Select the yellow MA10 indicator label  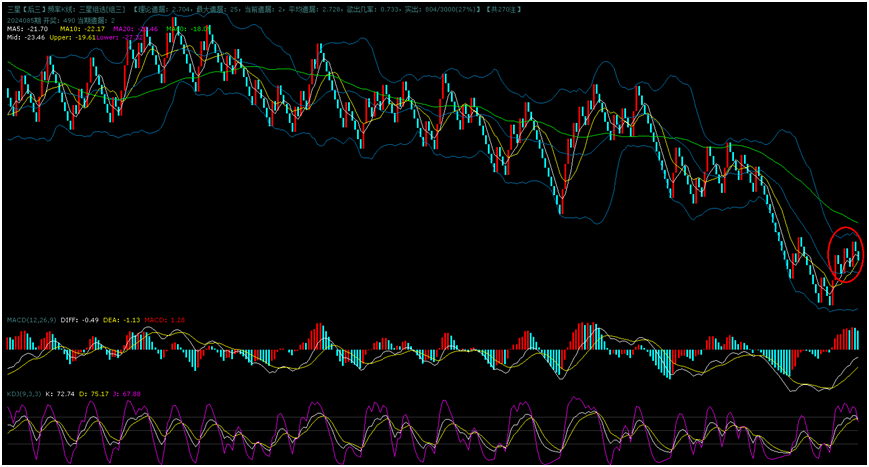click(83, 29)
